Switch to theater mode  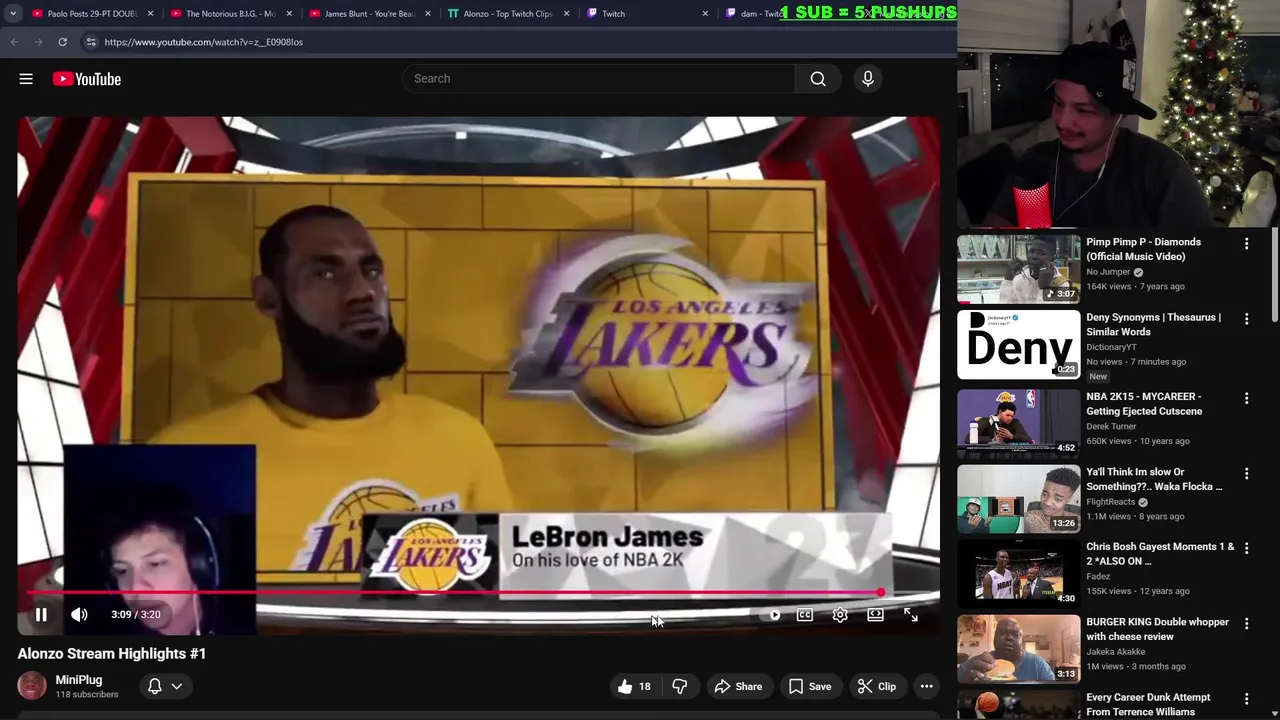pyautogui.click(x=875, y=615)
